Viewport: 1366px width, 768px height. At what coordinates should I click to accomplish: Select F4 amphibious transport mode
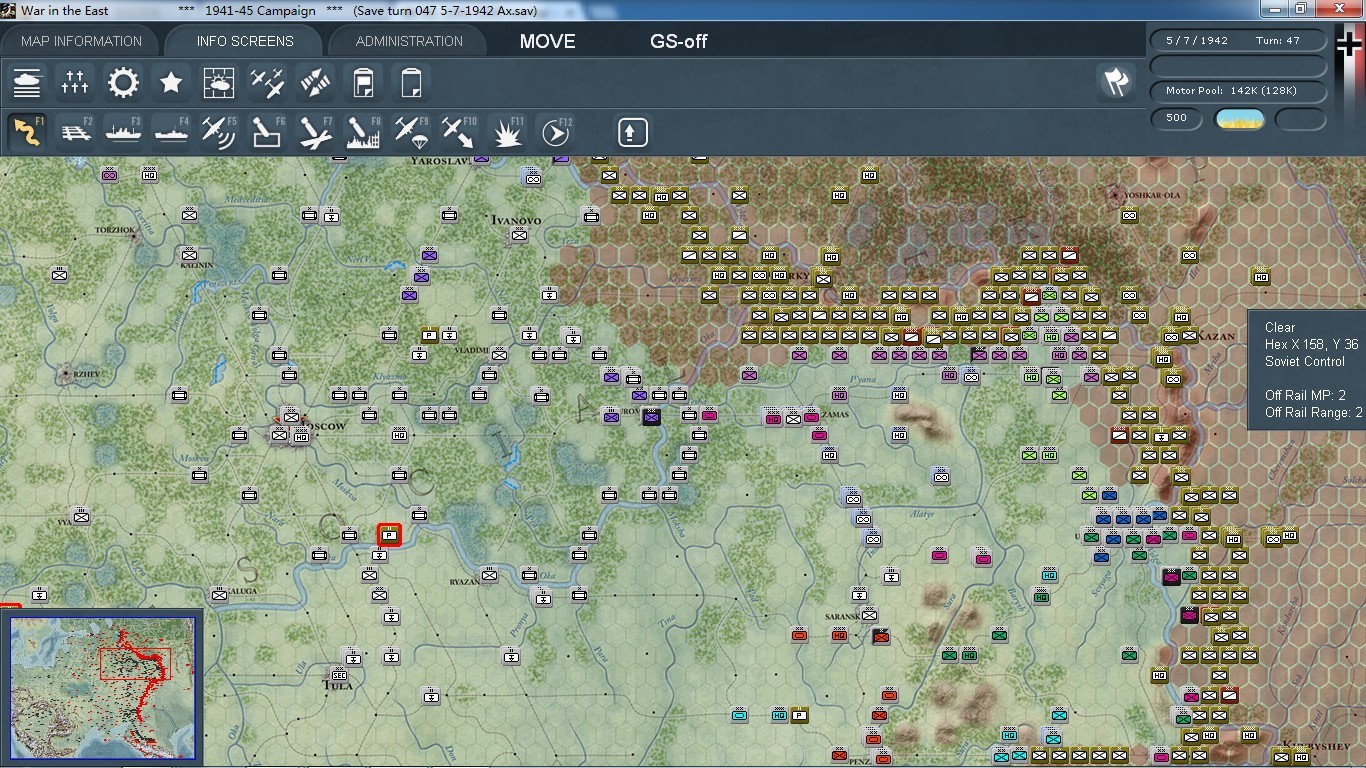171,132
